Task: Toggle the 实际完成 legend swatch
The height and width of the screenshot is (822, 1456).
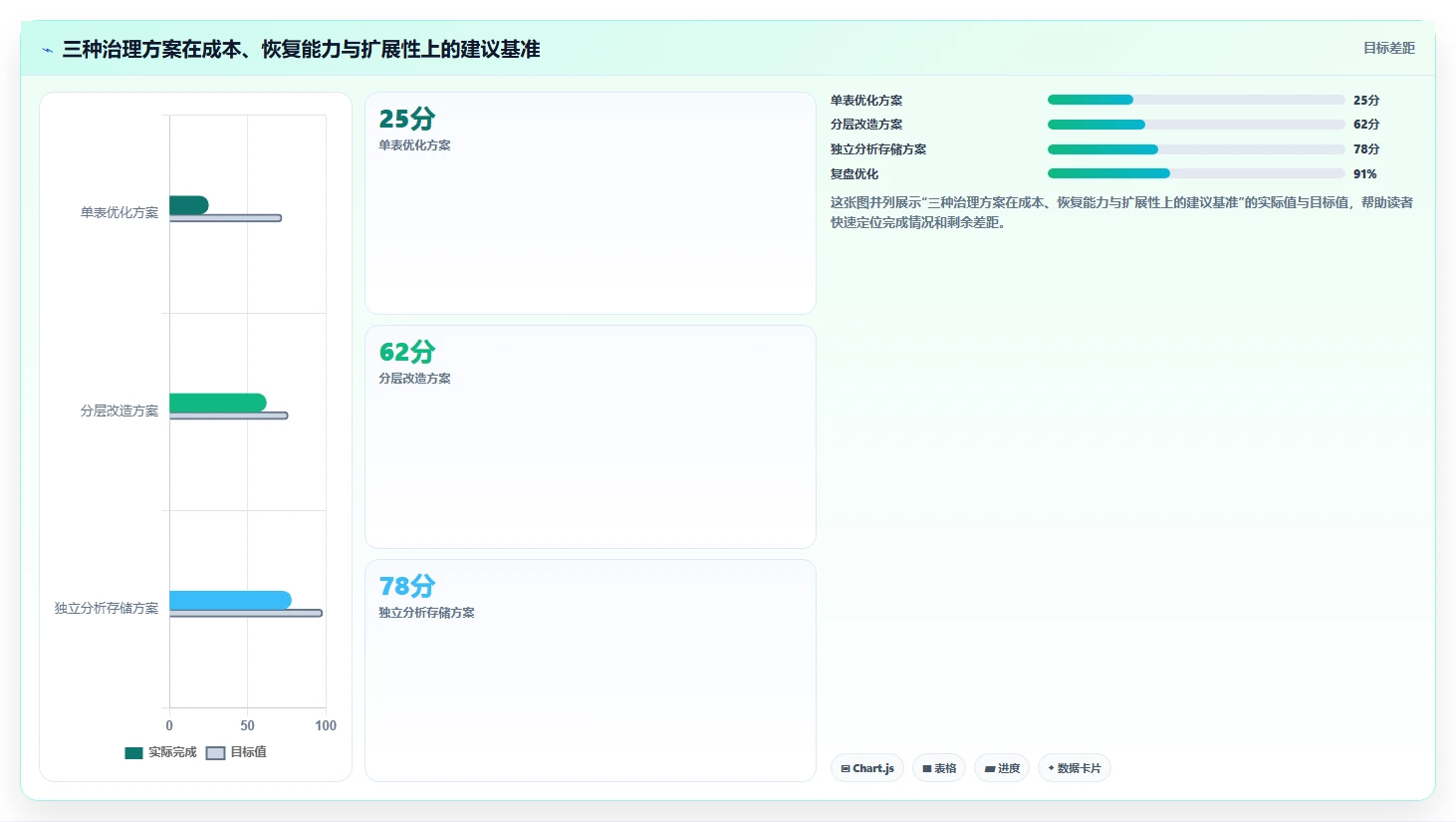Action: 133,753
